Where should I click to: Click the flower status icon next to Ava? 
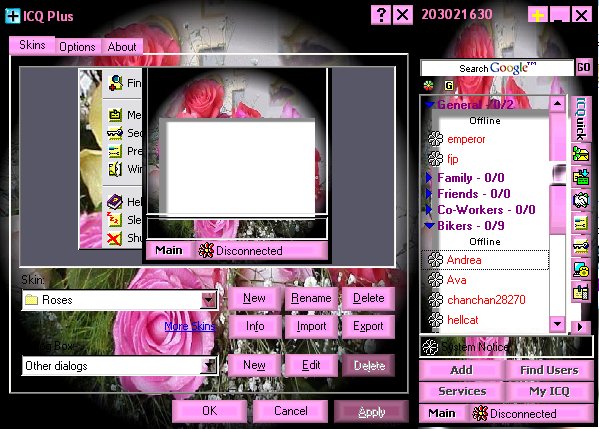click(x=435, y=280)
